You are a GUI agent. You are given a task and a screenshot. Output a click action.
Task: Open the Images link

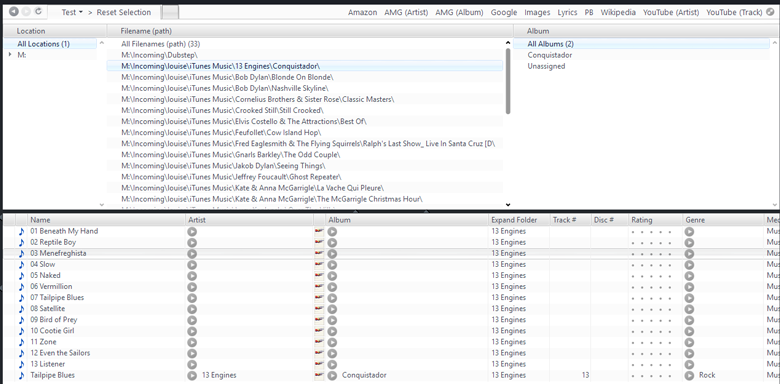[x=537, y=12]
